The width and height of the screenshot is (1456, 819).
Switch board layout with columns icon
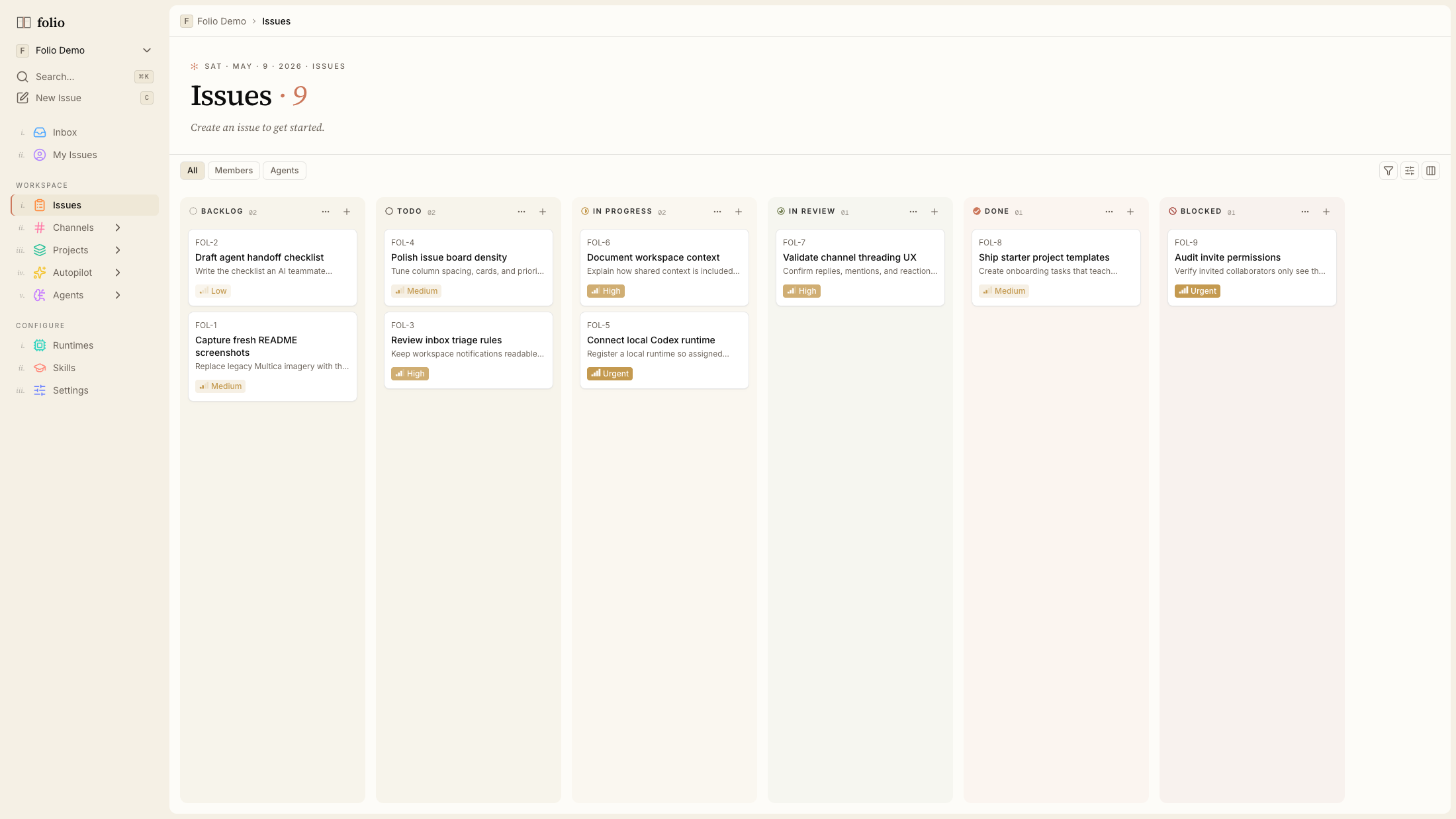coord(1431,171)
